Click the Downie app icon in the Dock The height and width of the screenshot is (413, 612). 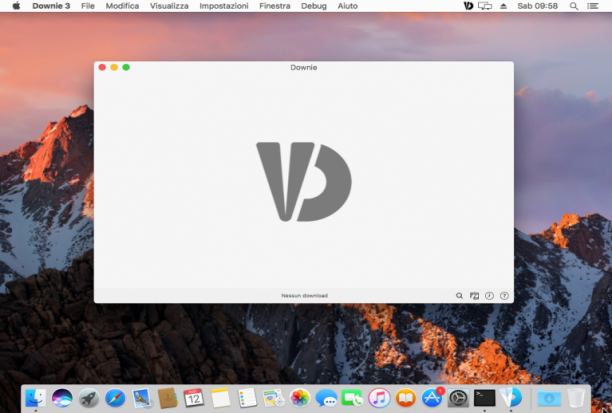pos(511,398)
